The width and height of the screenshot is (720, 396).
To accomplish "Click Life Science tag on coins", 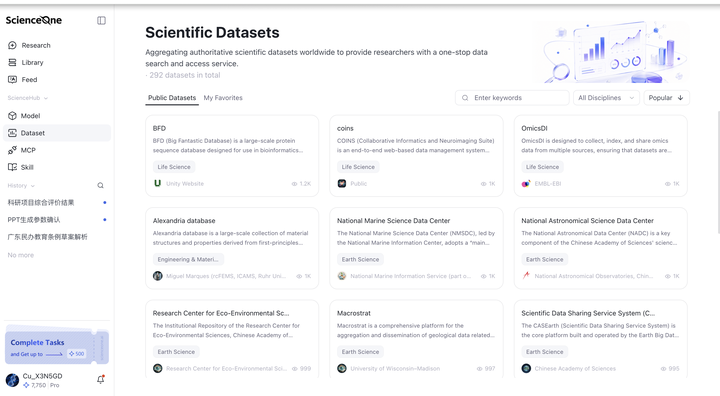I will [358, 167].
